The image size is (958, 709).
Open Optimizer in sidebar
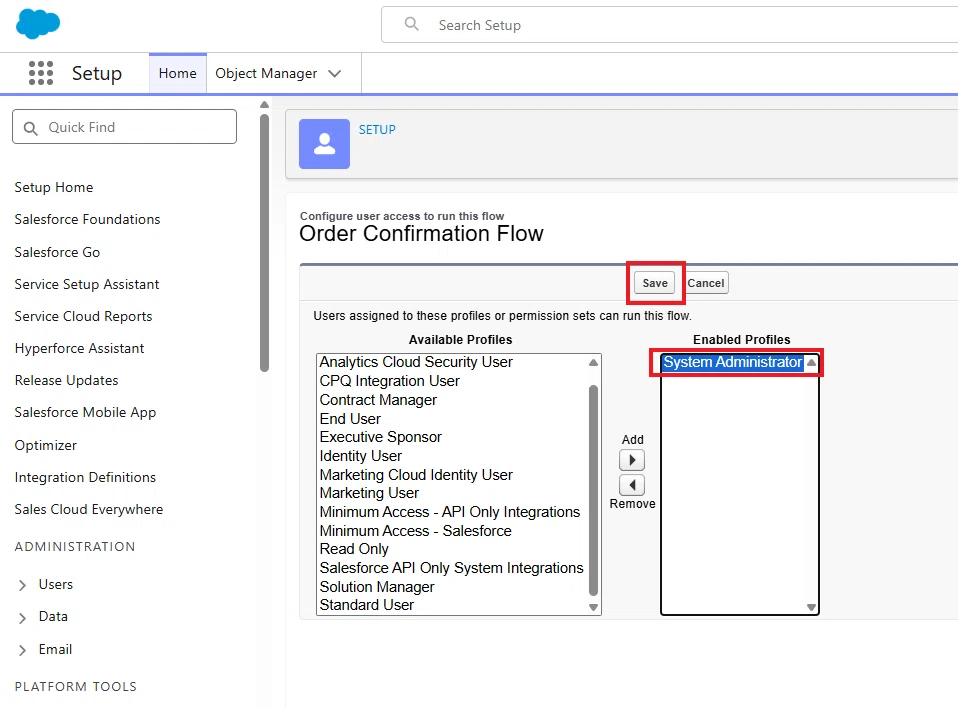click(x=46, y=445)
